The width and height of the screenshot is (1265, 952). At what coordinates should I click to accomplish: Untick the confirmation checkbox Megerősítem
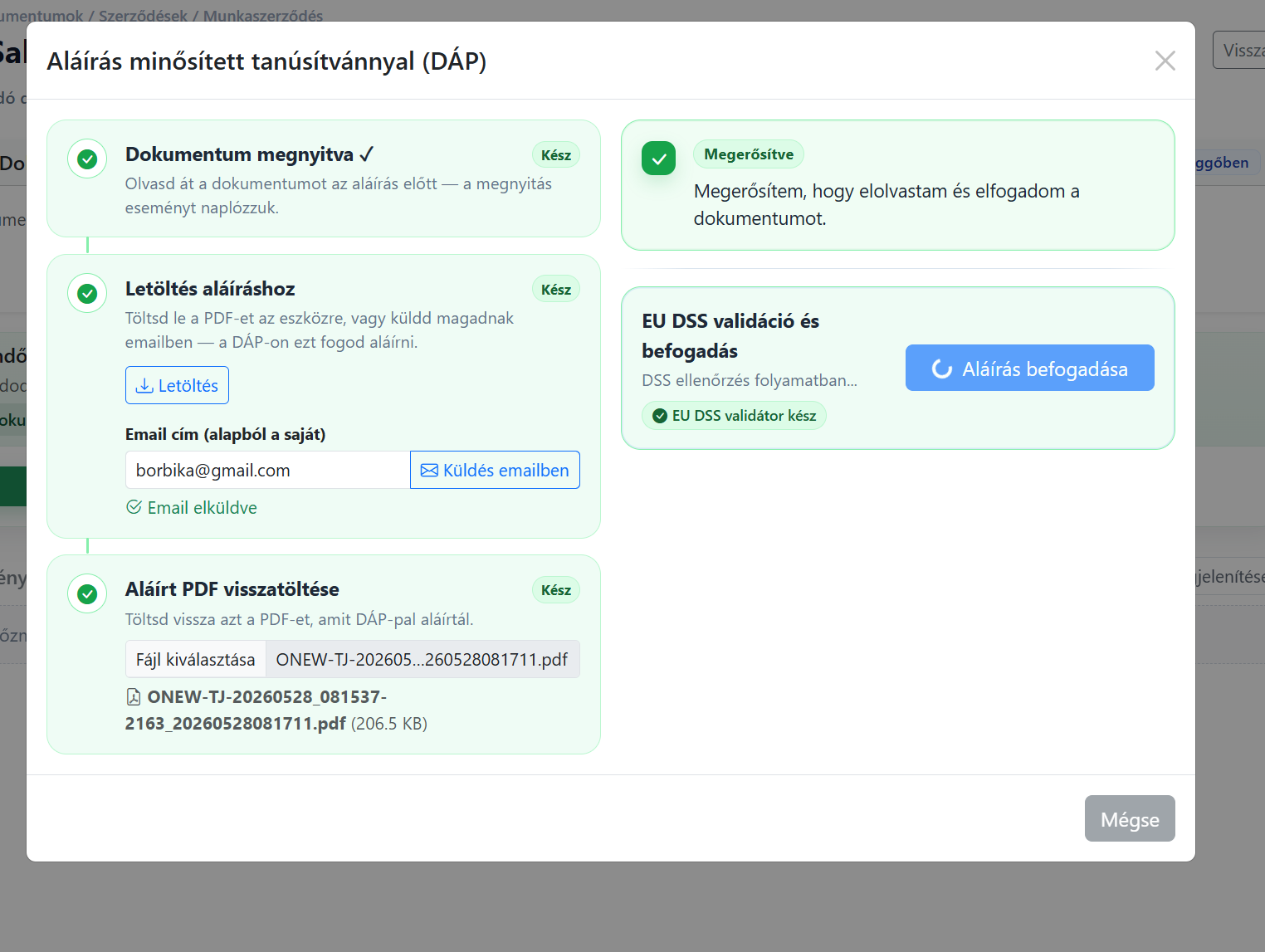tap(658, 158)
